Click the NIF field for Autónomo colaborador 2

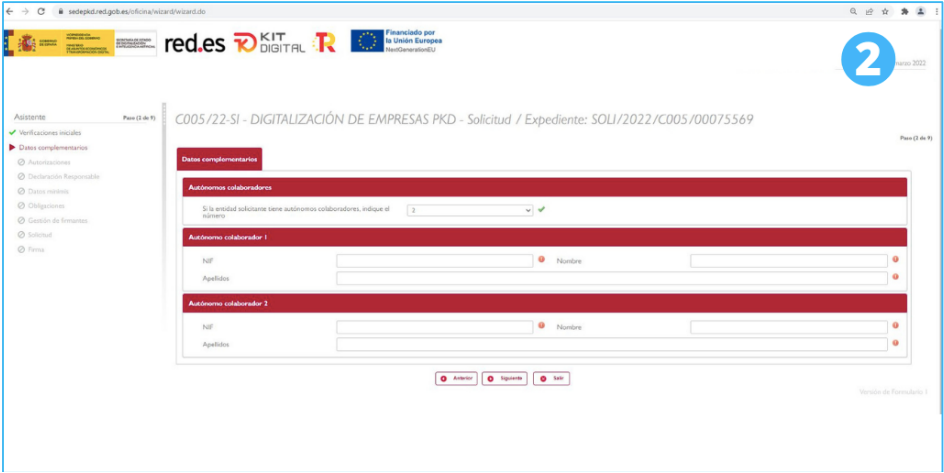tap(435, 327)
